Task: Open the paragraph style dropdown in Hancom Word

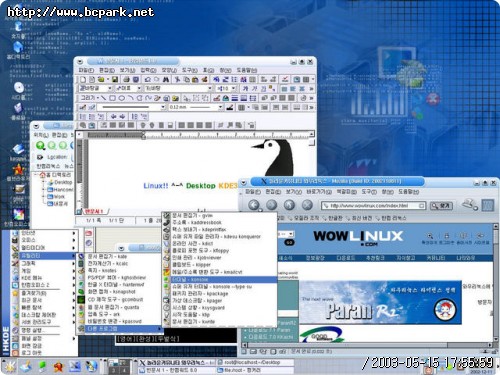Action: pos(109,88)
